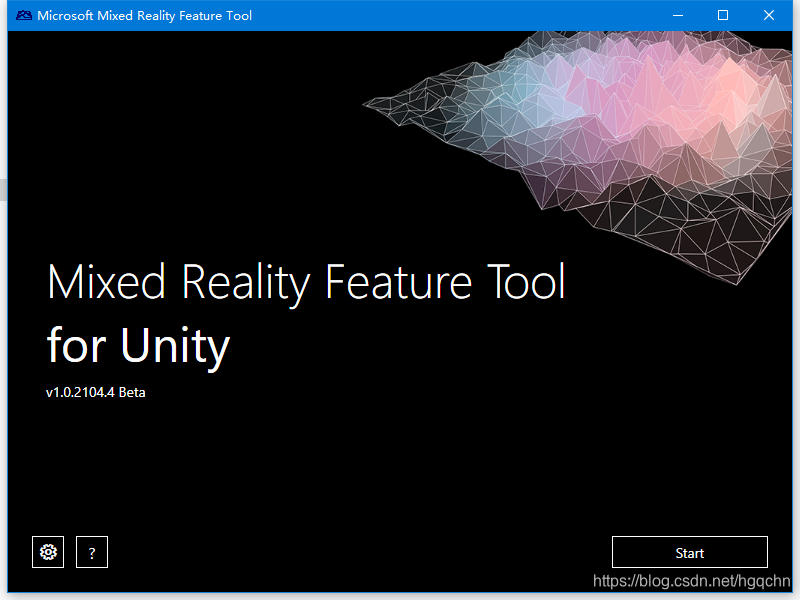Screen dimensions: 800x600
Task: Minimize the Mixed Reality Feature Tool window
Action: click(x=677, y=15)
